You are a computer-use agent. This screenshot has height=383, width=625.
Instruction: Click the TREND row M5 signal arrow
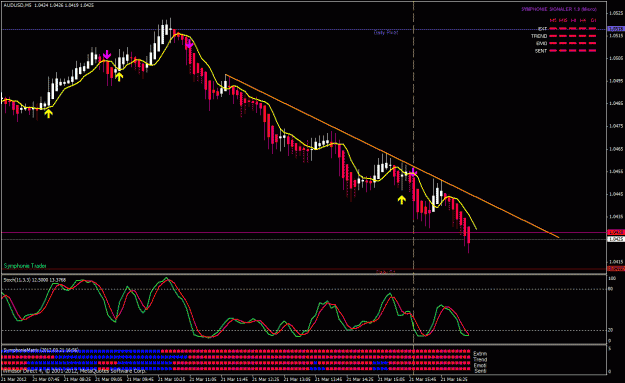[x=552, y=36]
